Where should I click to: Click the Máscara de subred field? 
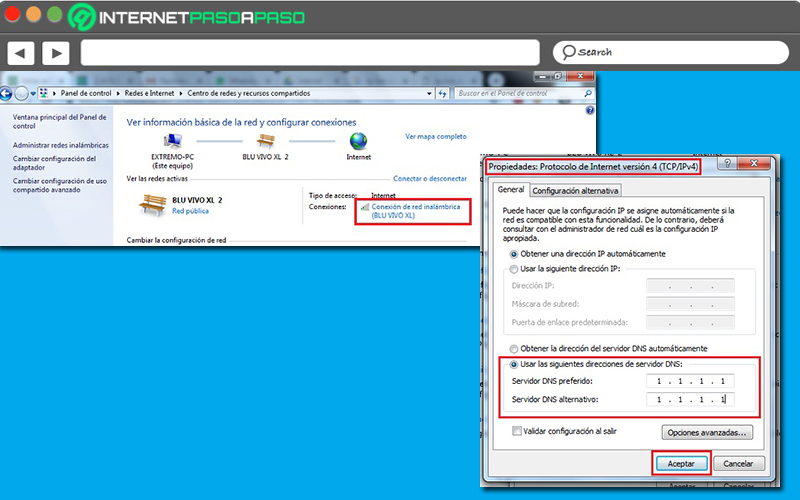pos(690,304)
